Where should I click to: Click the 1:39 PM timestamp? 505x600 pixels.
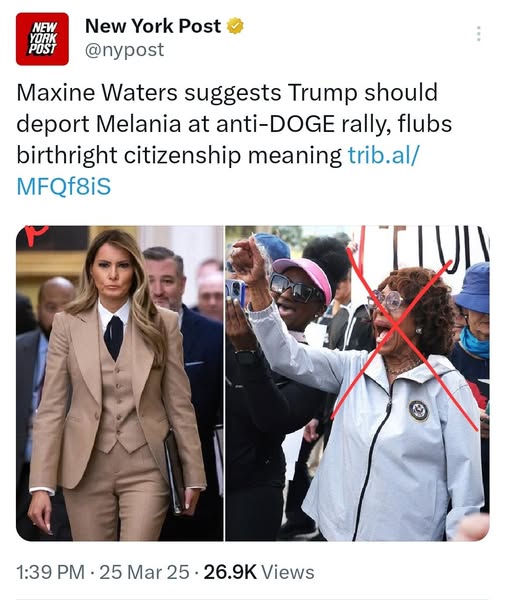pyautogui.click(x=50, y=572)
